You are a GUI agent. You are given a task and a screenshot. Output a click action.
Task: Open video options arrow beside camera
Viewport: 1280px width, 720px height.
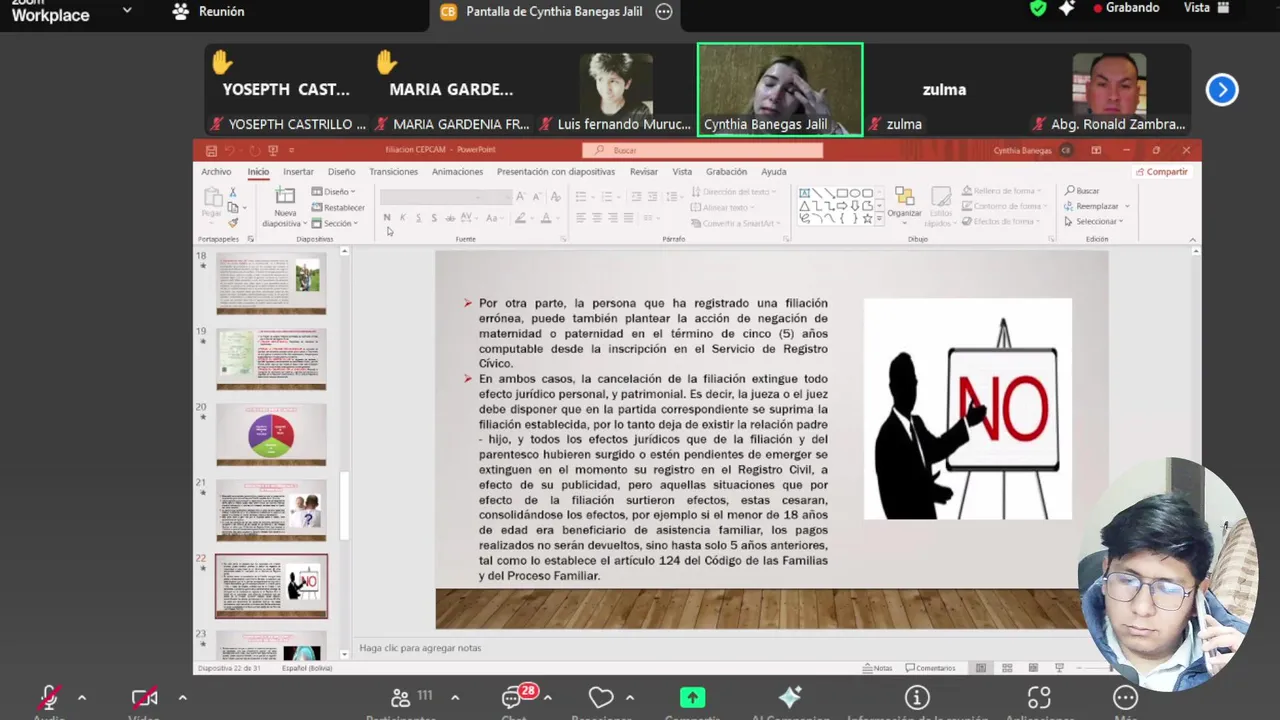pos(182,697)
